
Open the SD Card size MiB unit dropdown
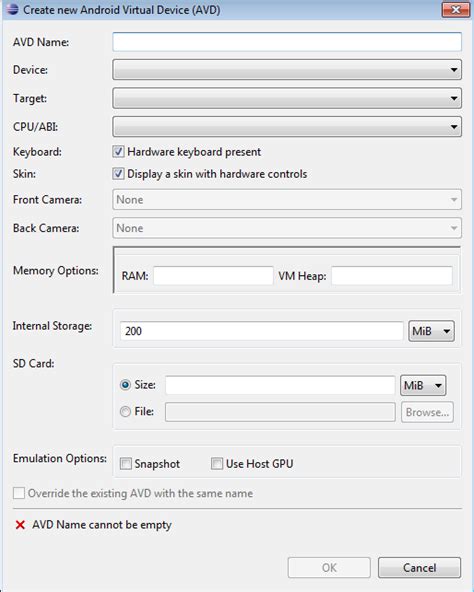(x=423, y=385)
